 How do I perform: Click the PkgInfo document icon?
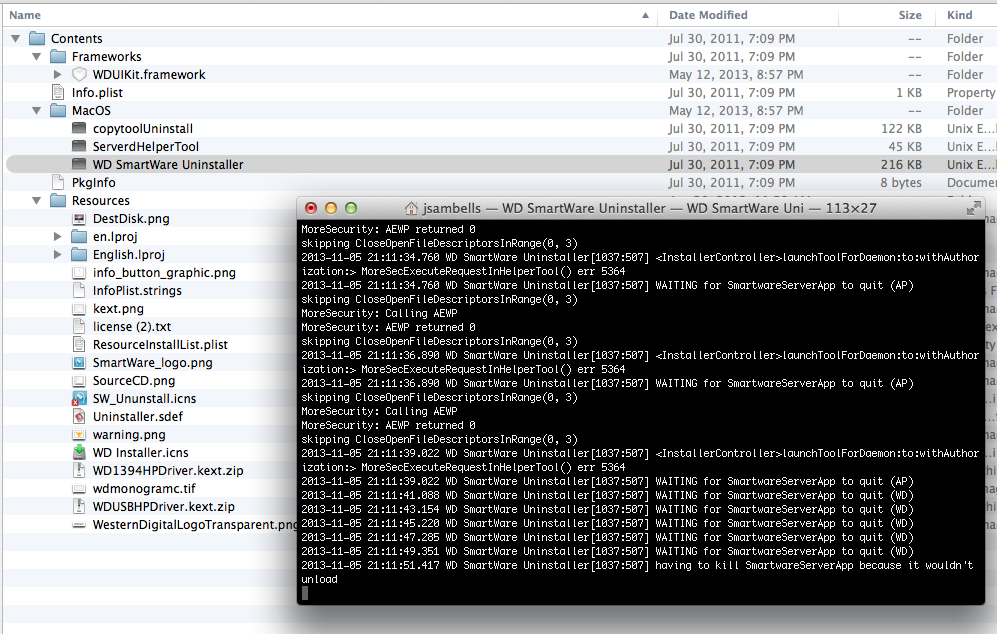(x=58, y=183)
